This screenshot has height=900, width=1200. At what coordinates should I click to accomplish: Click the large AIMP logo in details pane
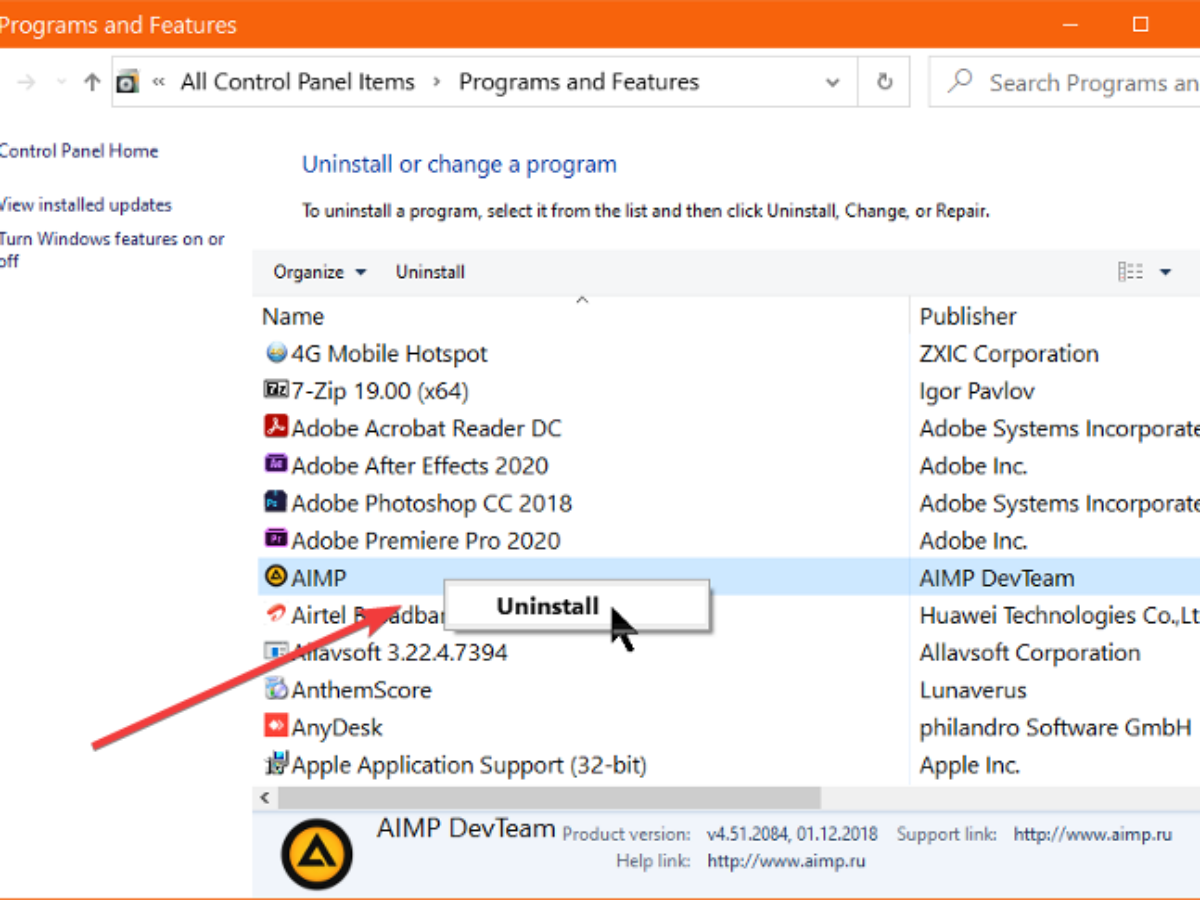(316, 854)
